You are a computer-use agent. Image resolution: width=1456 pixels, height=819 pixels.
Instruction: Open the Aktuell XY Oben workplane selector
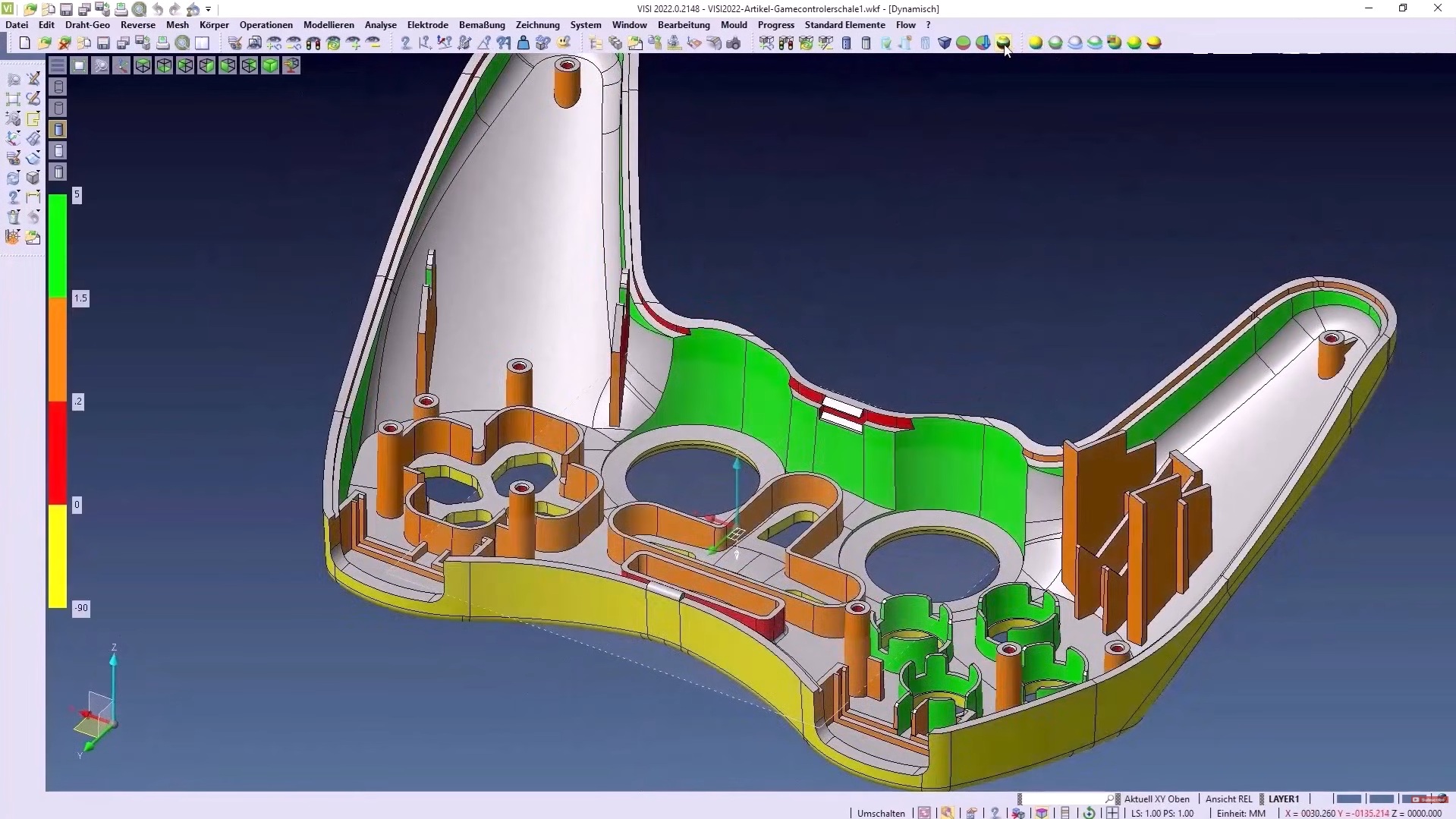[1156, 799]
